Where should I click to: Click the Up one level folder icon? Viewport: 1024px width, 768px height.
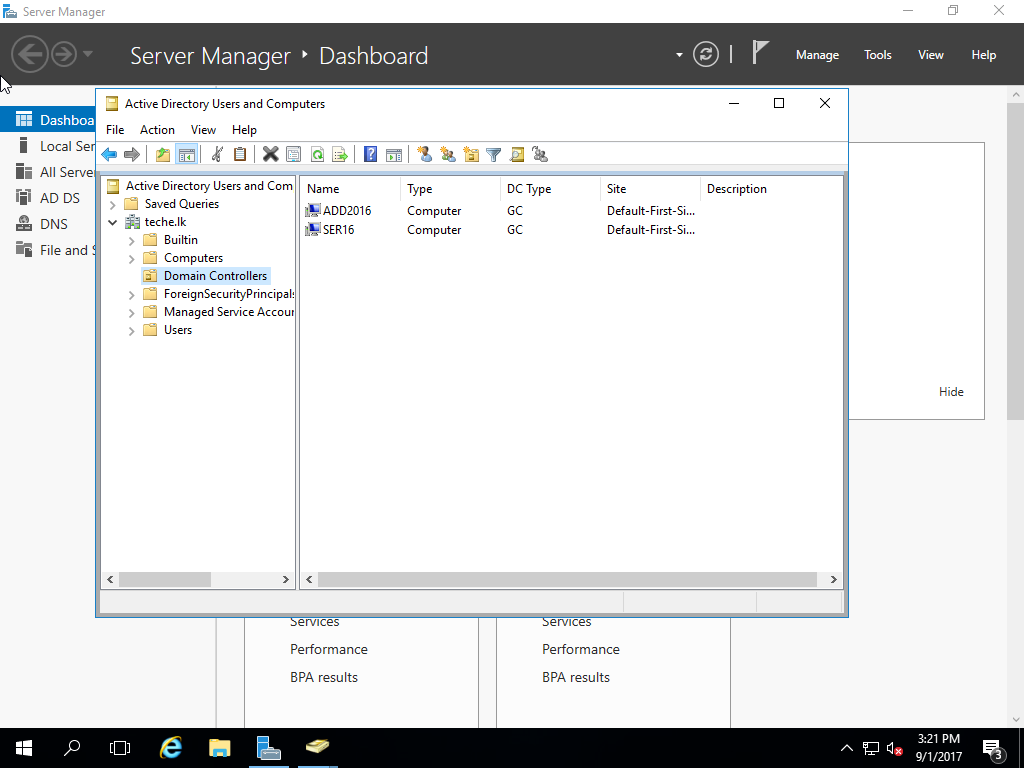163,154
